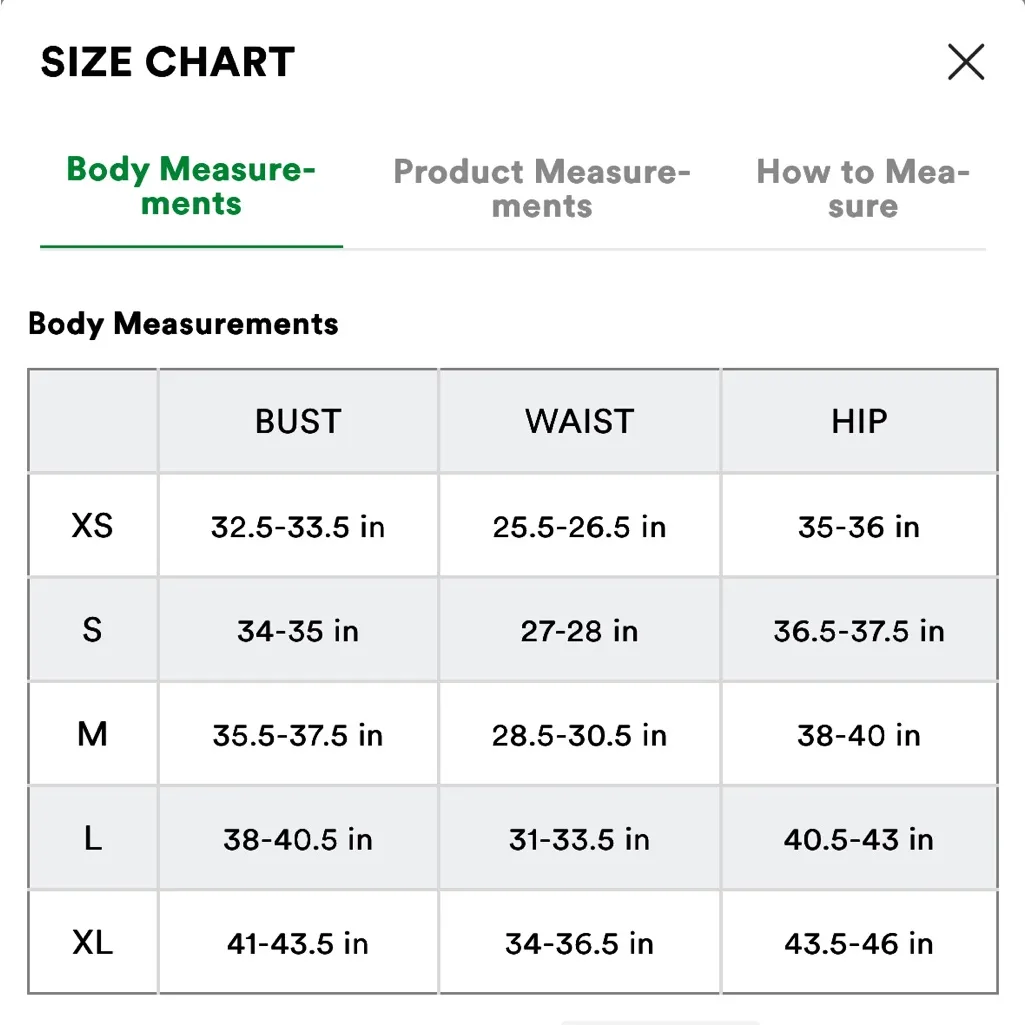
Task: Click the S size row label
Action: tap(92, 630)
